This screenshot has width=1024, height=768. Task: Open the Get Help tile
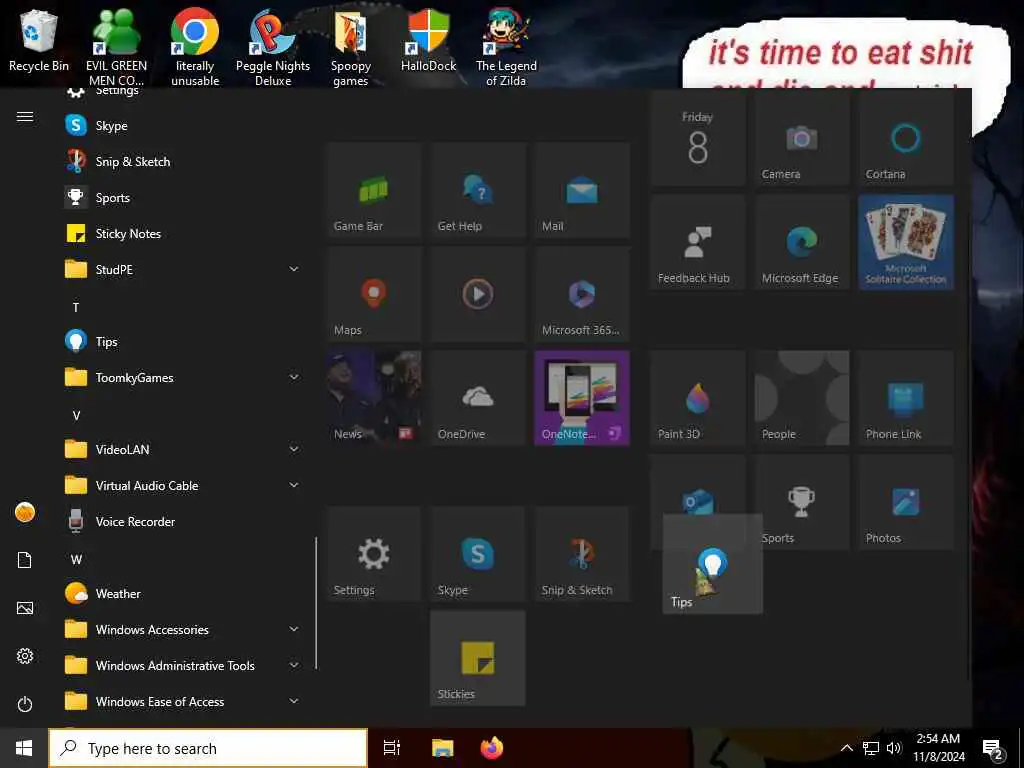(478, 190)
